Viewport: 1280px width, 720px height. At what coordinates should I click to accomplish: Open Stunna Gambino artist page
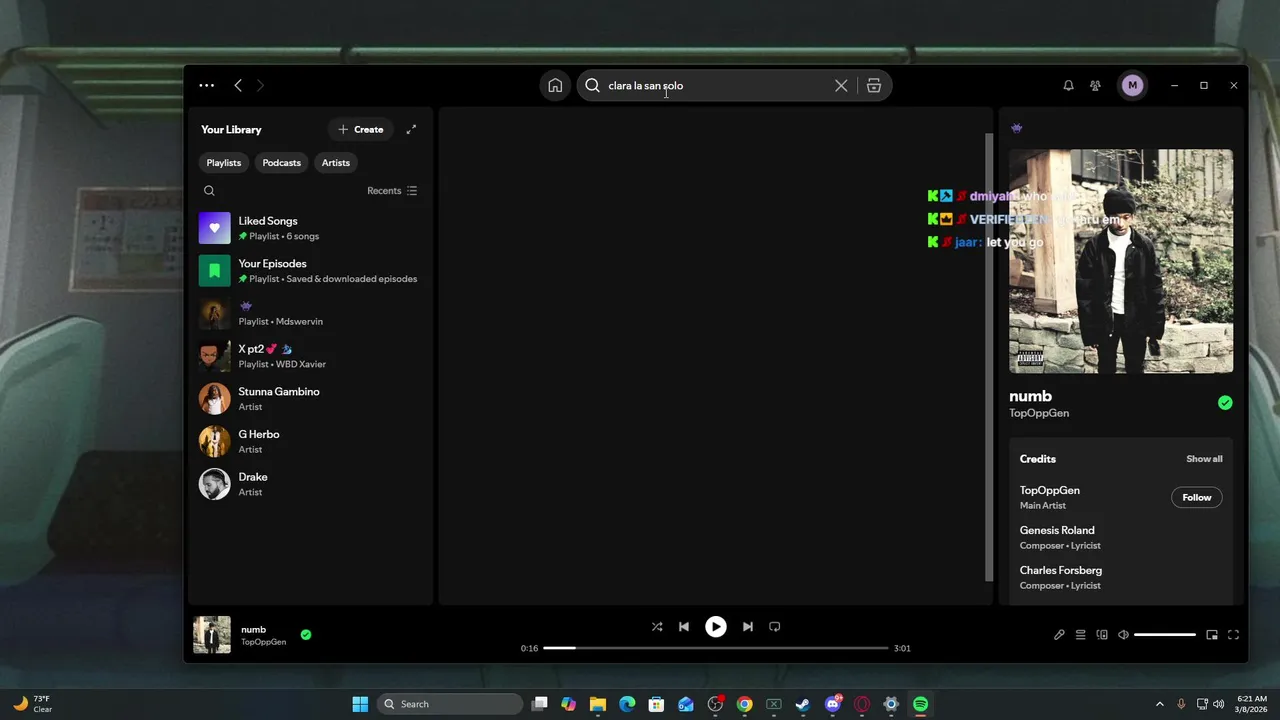[309, 398]
